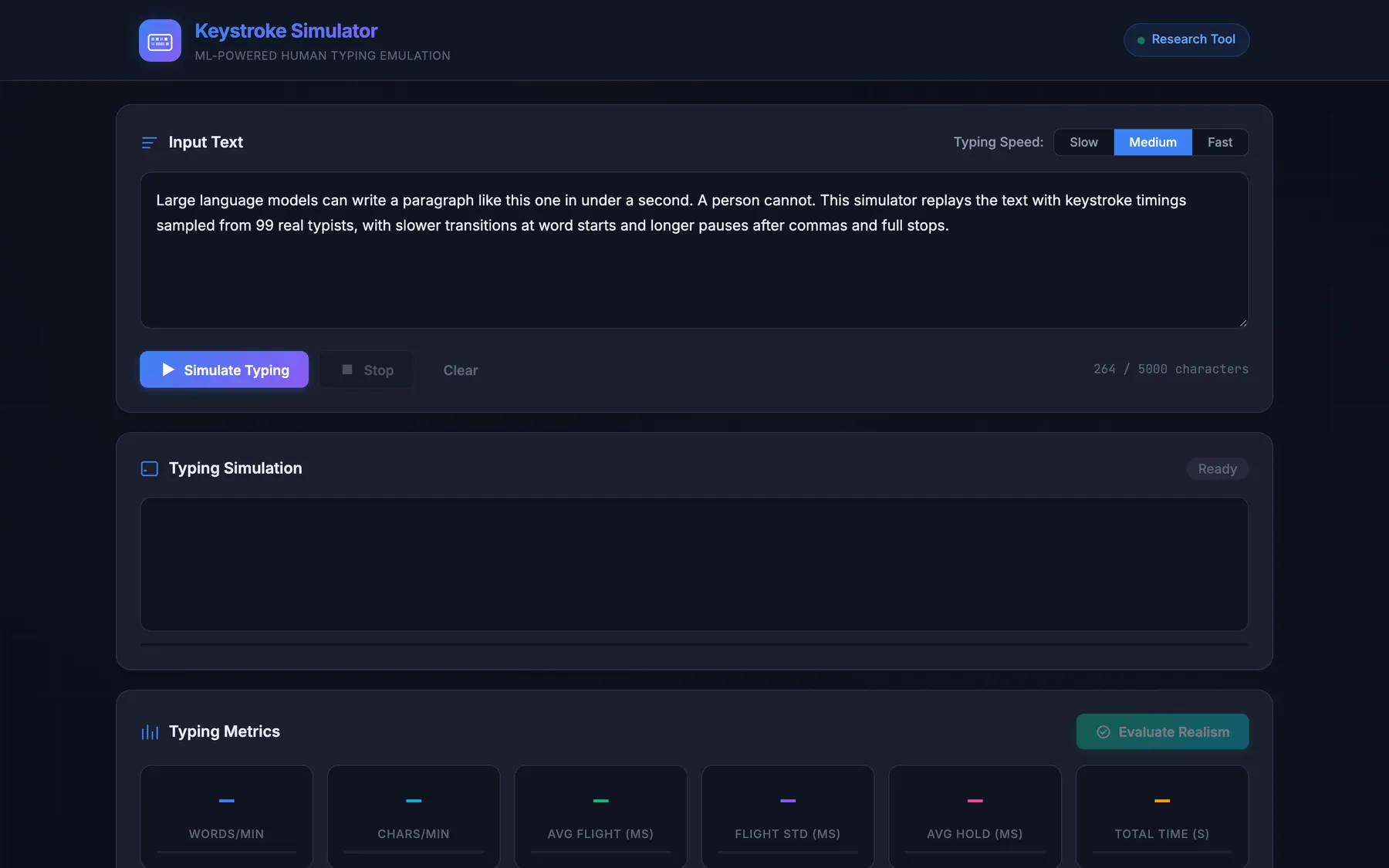Click the AVG HOLD (MS) metric card
Viewport: 1389px width, 868px height.
[975, 816]
